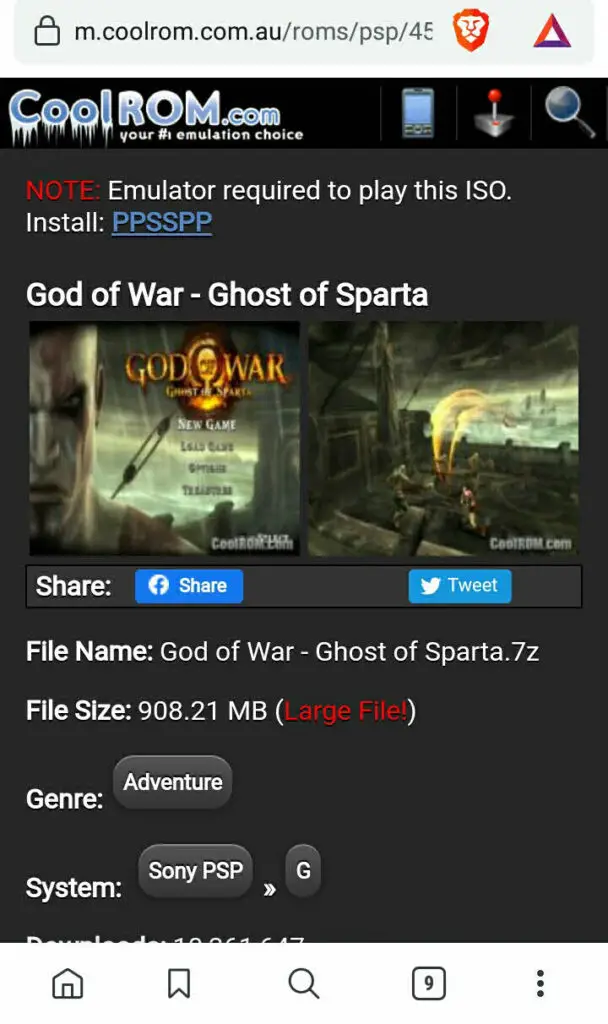Select the Sony PSP system tag
608x1024 pixels.
coord(195,871)
